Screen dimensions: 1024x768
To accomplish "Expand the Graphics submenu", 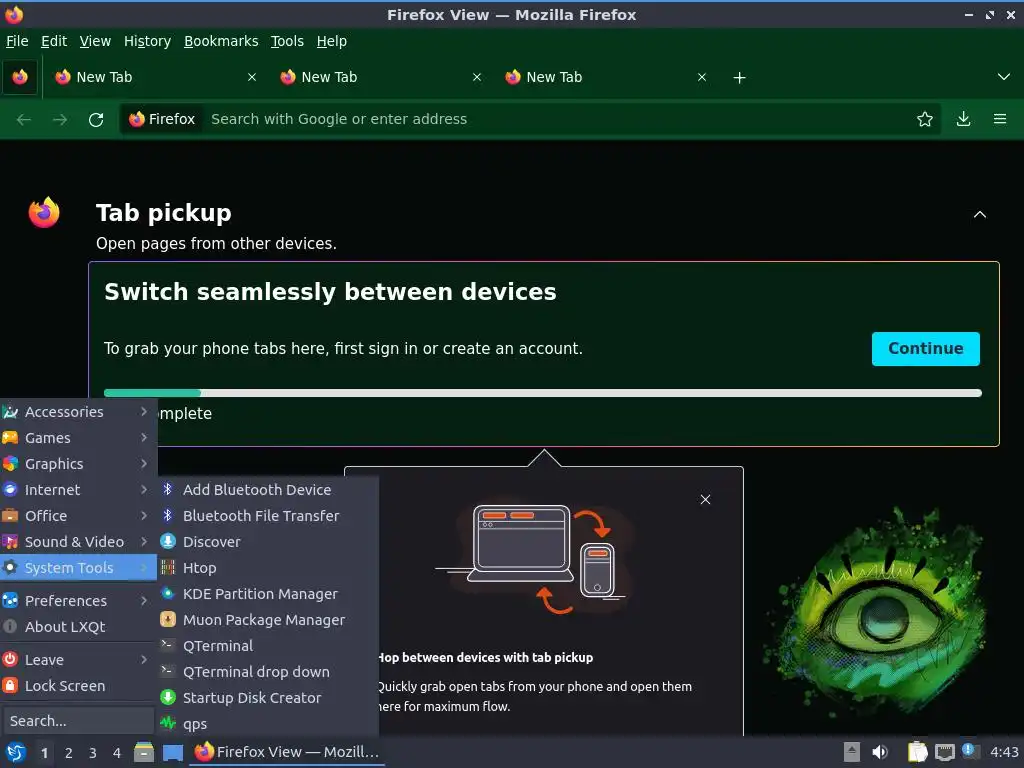I will point(78,464).
